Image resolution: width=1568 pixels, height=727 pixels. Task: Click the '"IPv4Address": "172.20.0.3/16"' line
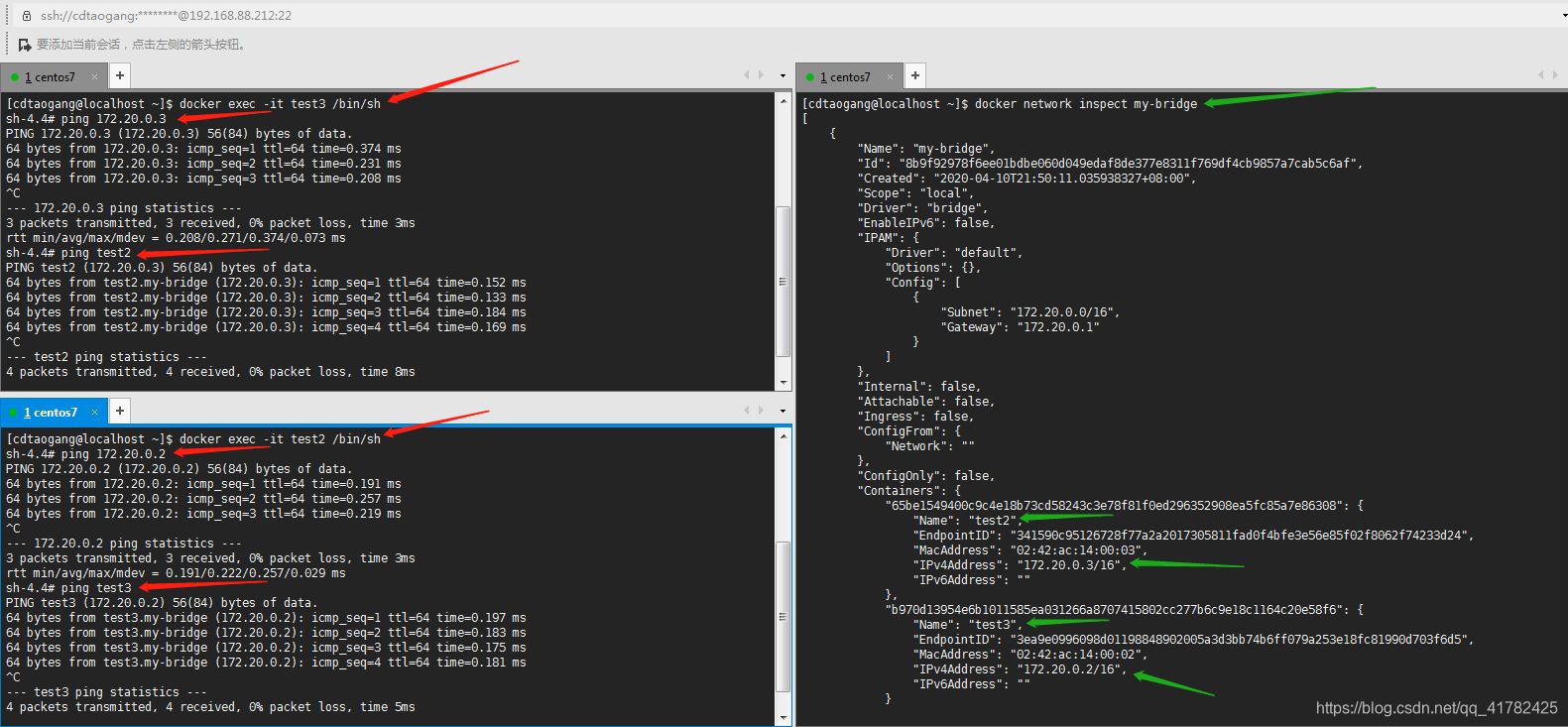click(1022, 565)
